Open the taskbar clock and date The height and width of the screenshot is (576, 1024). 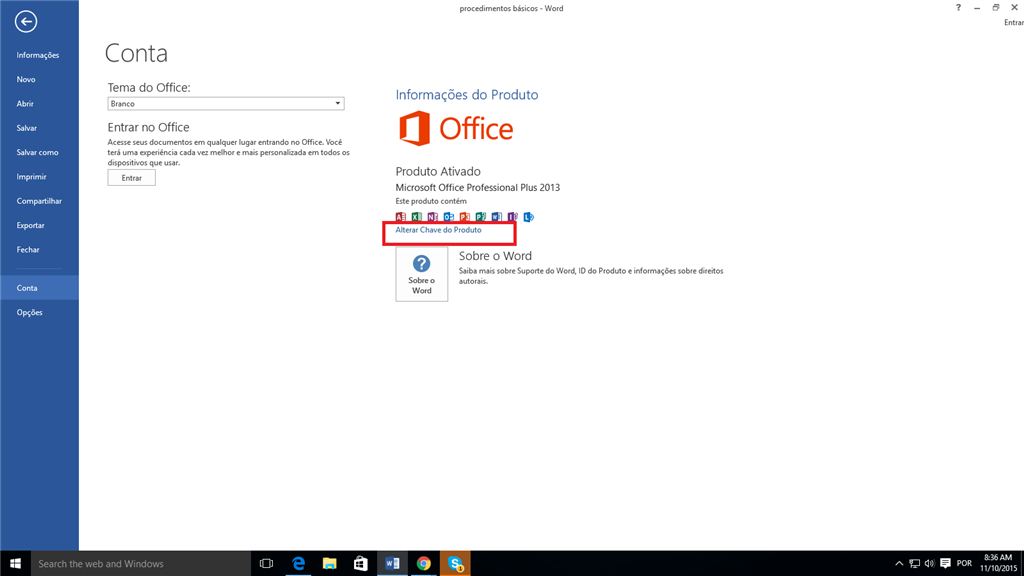998,563
